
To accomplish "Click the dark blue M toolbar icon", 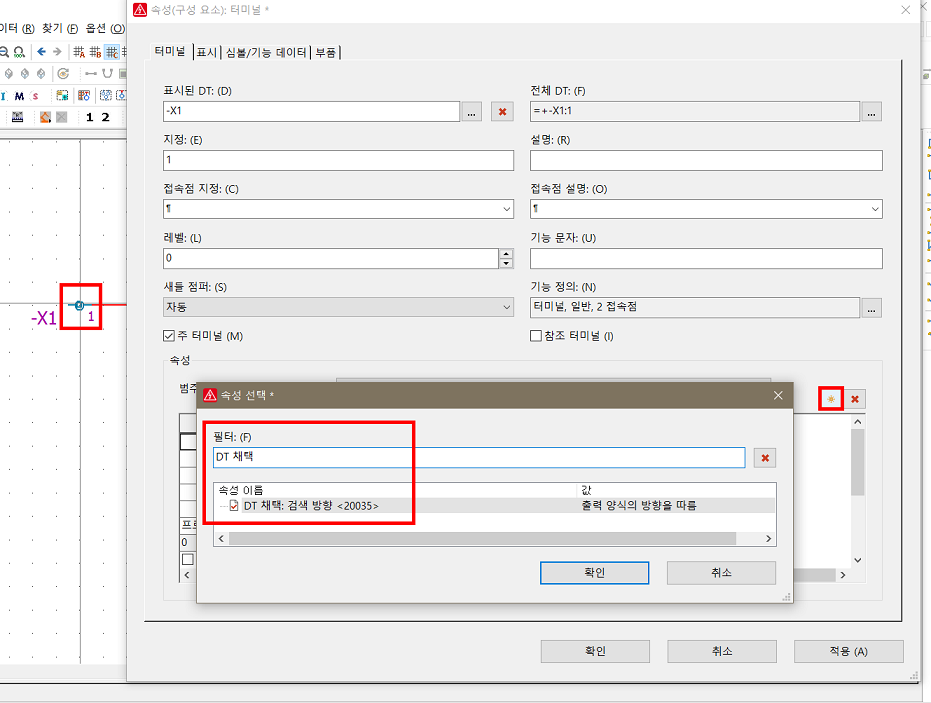I will pos(19,96).
